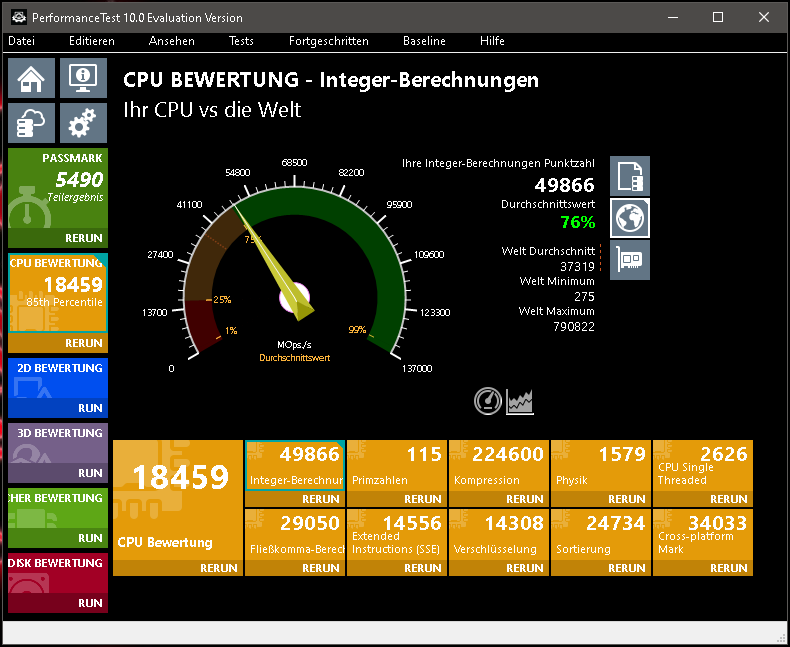
Task: Select the world globe comparison icon
Action: [630, 218]
